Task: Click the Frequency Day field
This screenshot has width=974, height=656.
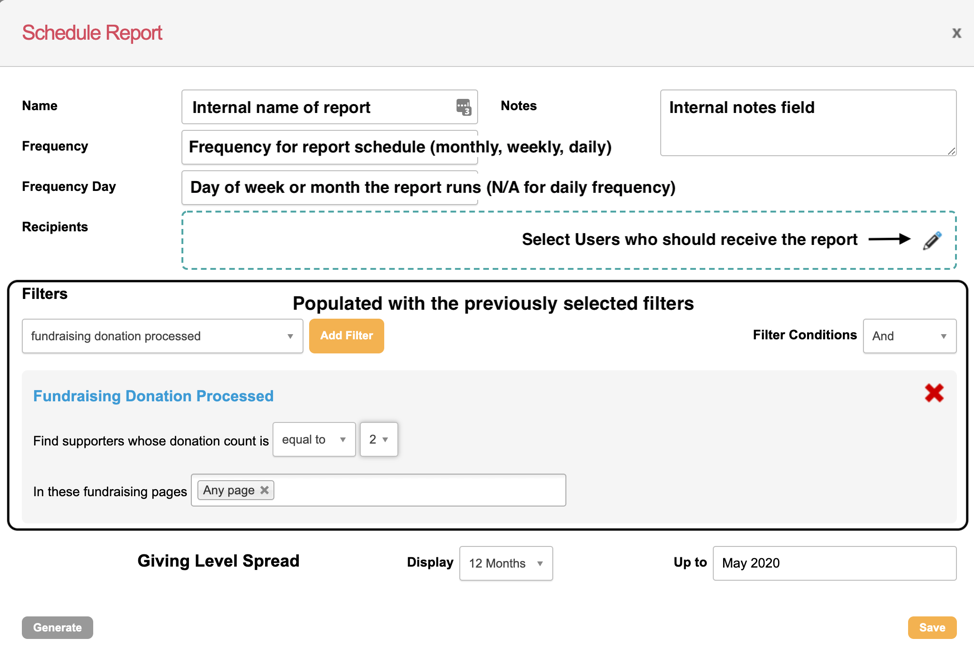Action: 329,187
